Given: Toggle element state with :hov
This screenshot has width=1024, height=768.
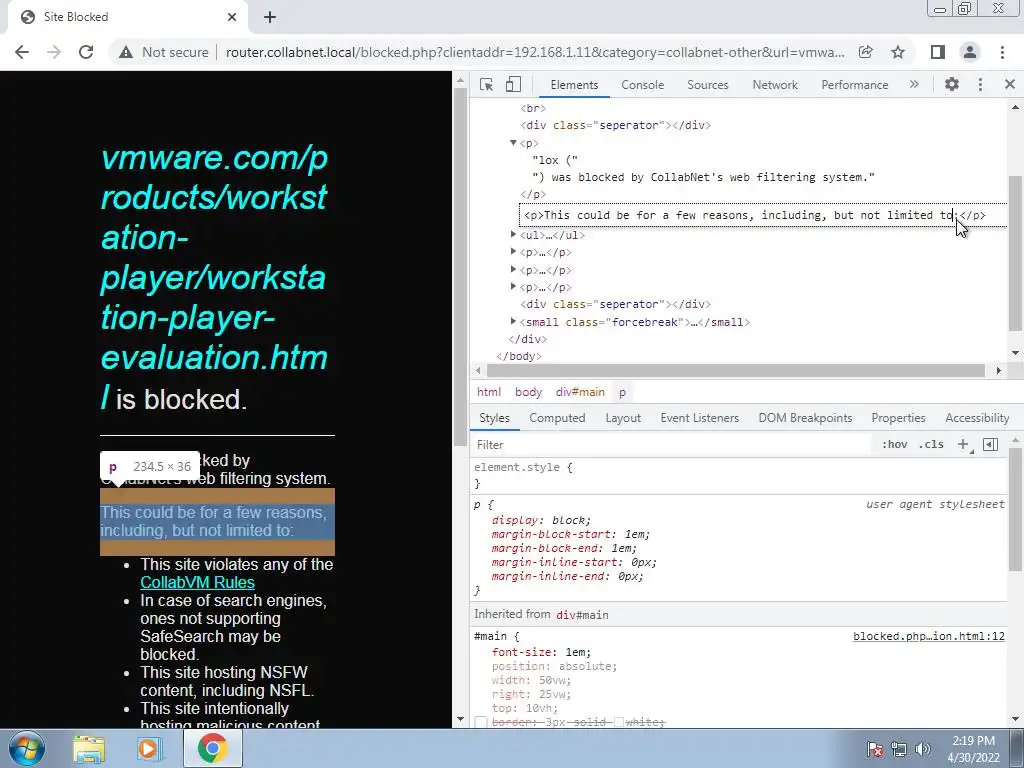Looking at the screenshot, I should (x=894, y=445).
